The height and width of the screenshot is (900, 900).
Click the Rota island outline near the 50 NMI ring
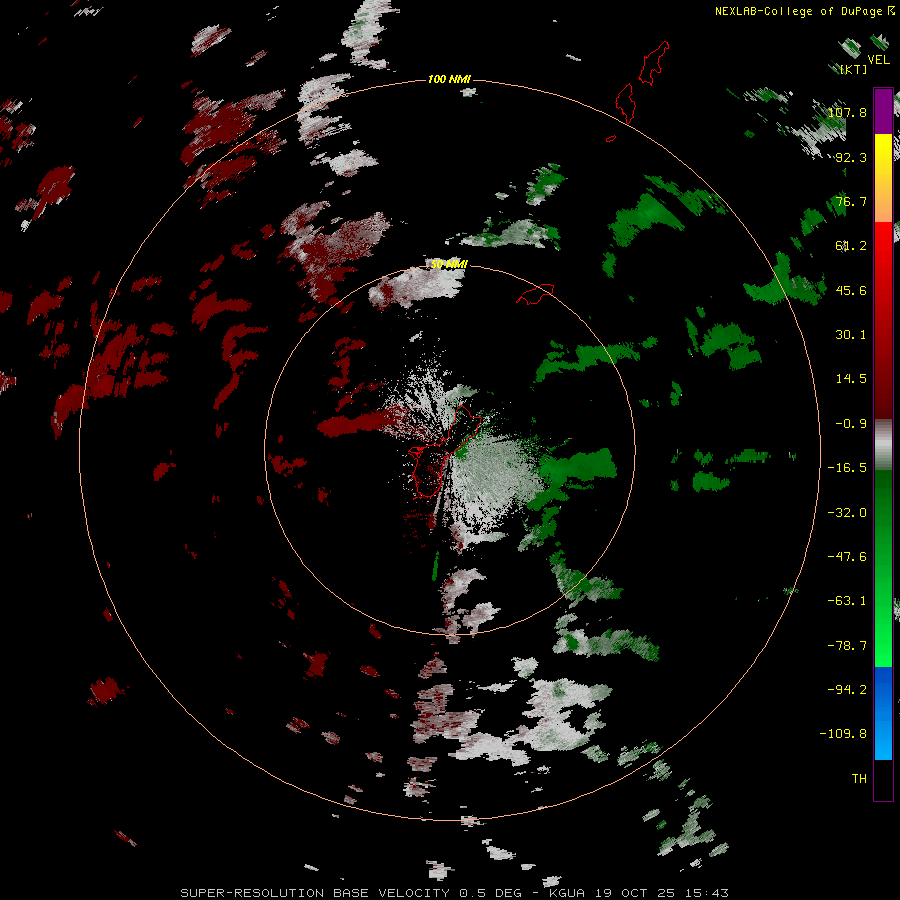click(x=535, y=294)
